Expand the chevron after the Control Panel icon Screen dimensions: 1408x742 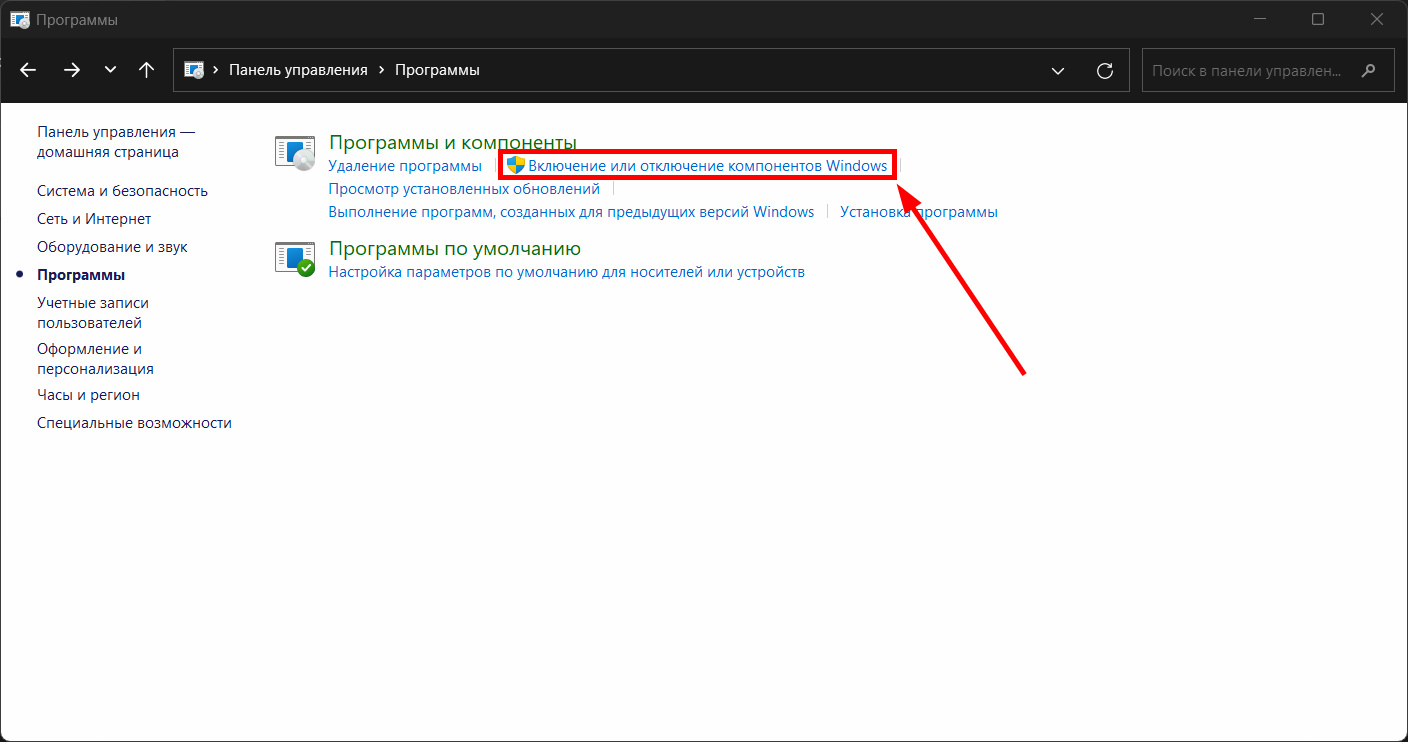216,70
